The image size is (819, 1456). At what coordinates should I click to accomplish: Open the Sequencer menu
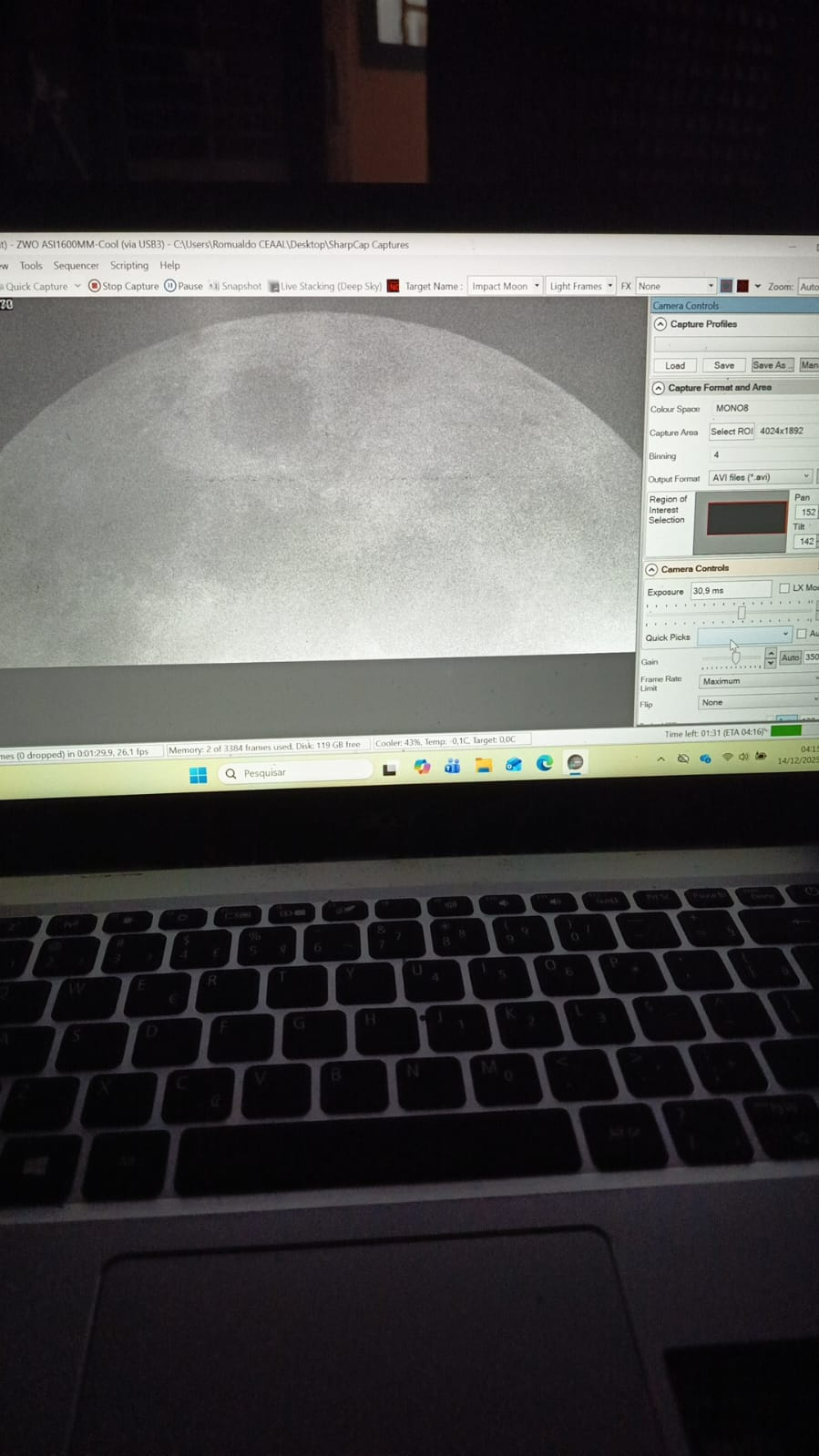pyautogui.click(x=76, y=266)
